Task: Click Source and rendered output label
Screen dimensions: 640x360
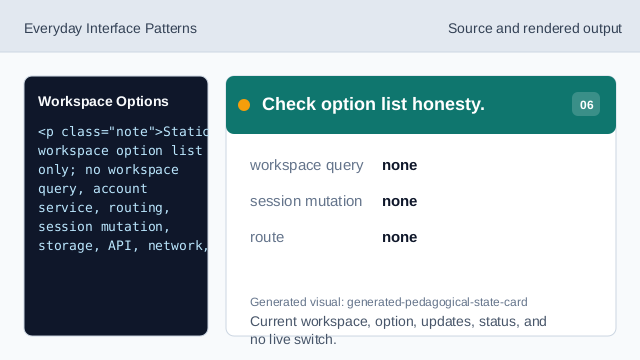Action: tap(535, 29)
